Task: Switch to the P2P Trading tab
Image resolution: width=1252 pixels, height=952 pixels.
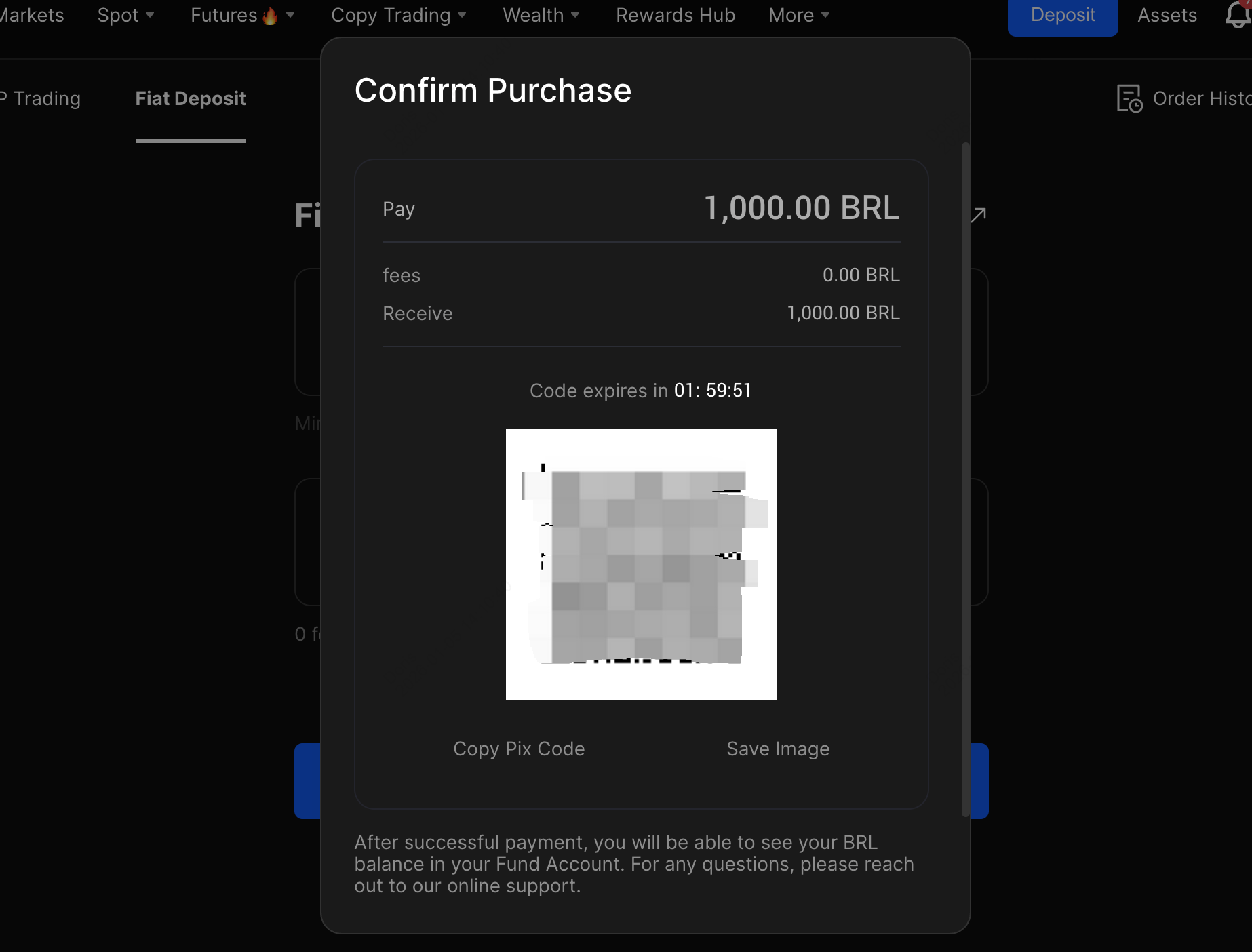Action: pyautogui.click(x=41, y=99)
